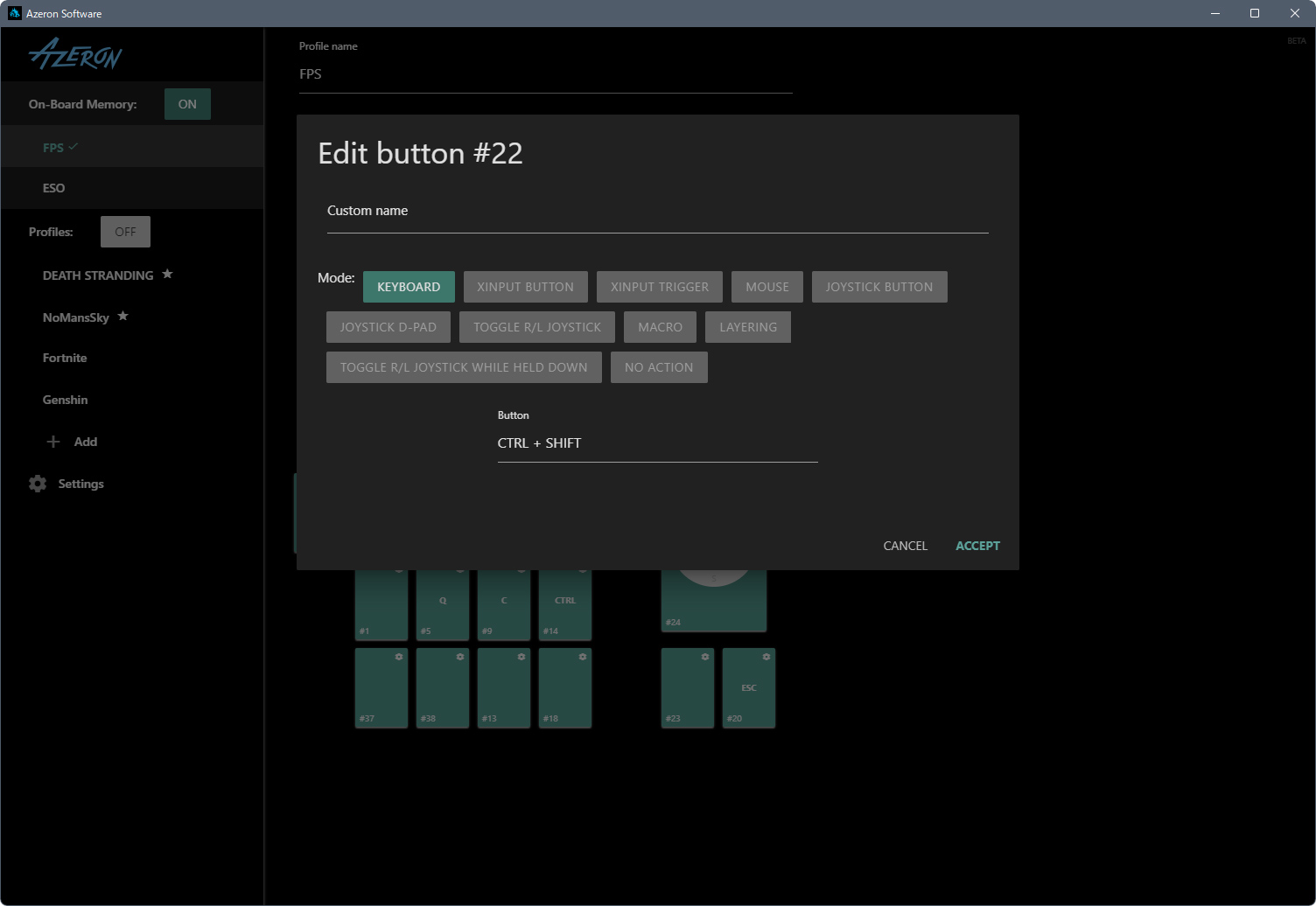Select XINPUT TRIGGER mode
The height and width of the screenshot is (906, 1316).
coord(660,287)
